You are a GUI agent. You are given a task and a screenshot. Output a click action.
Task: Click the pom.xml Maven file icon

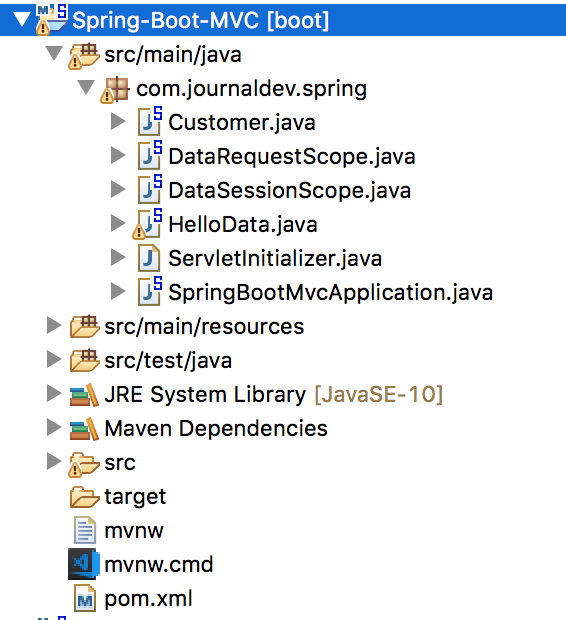tap(85, 599)
